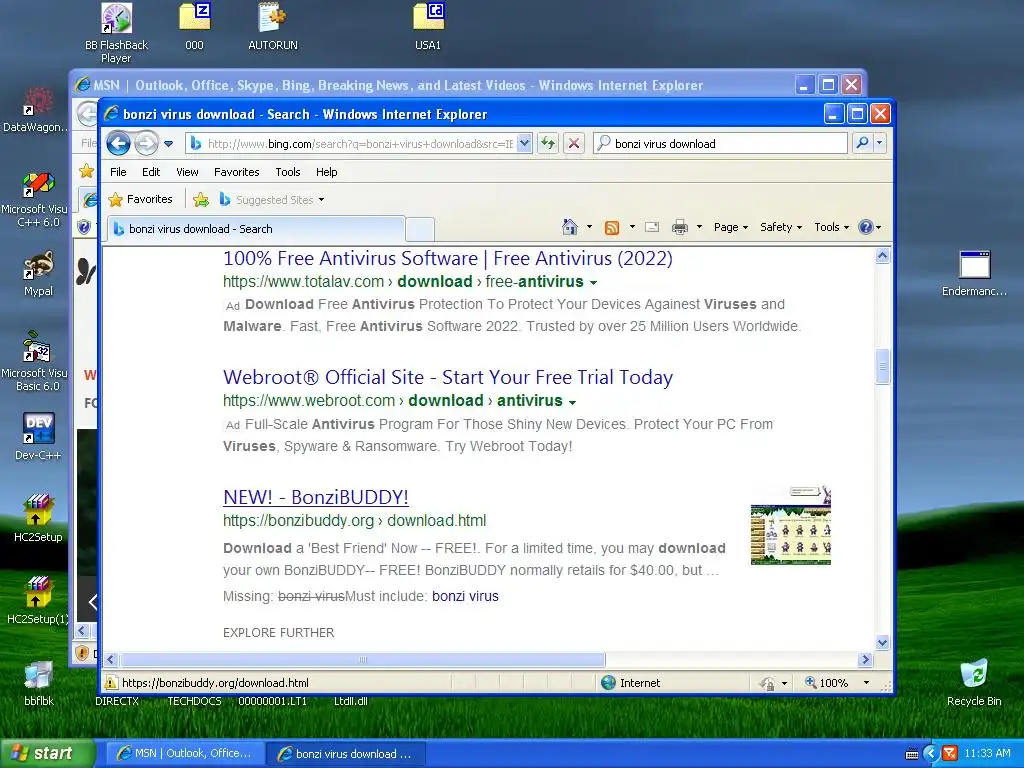Open a new blank tab
Image resolution: width=1024 pixels, height=768 pixels.
click(x=420, y=229)
